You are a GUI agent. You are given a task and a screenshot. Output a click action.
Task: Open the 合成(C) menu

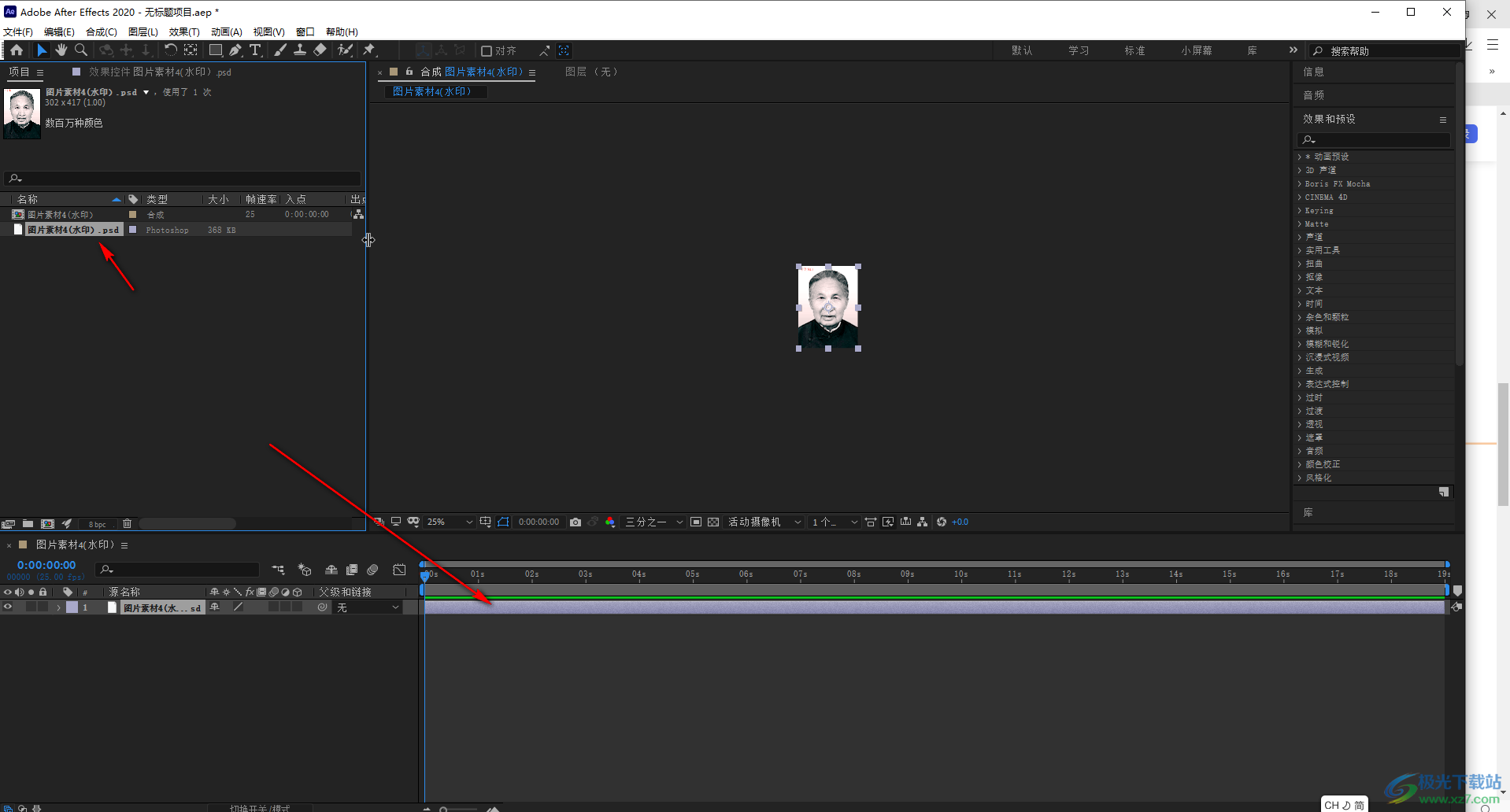[x=102, y=32]
